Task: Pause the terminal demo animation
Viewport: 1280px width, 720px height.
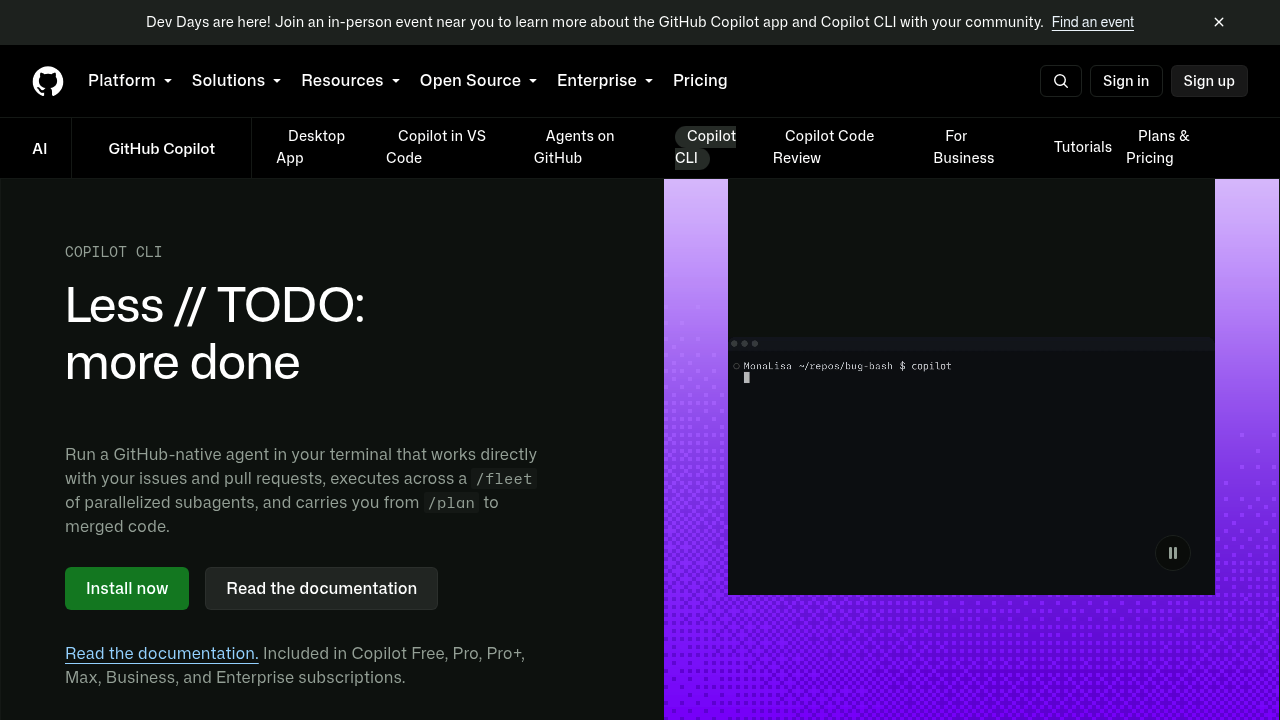Action: coord(1173,553)
